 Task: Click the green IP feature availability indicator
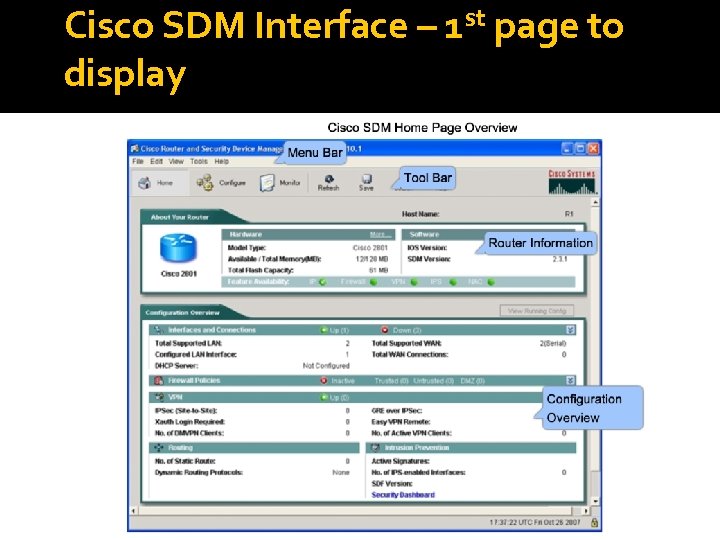click(323, 282)
